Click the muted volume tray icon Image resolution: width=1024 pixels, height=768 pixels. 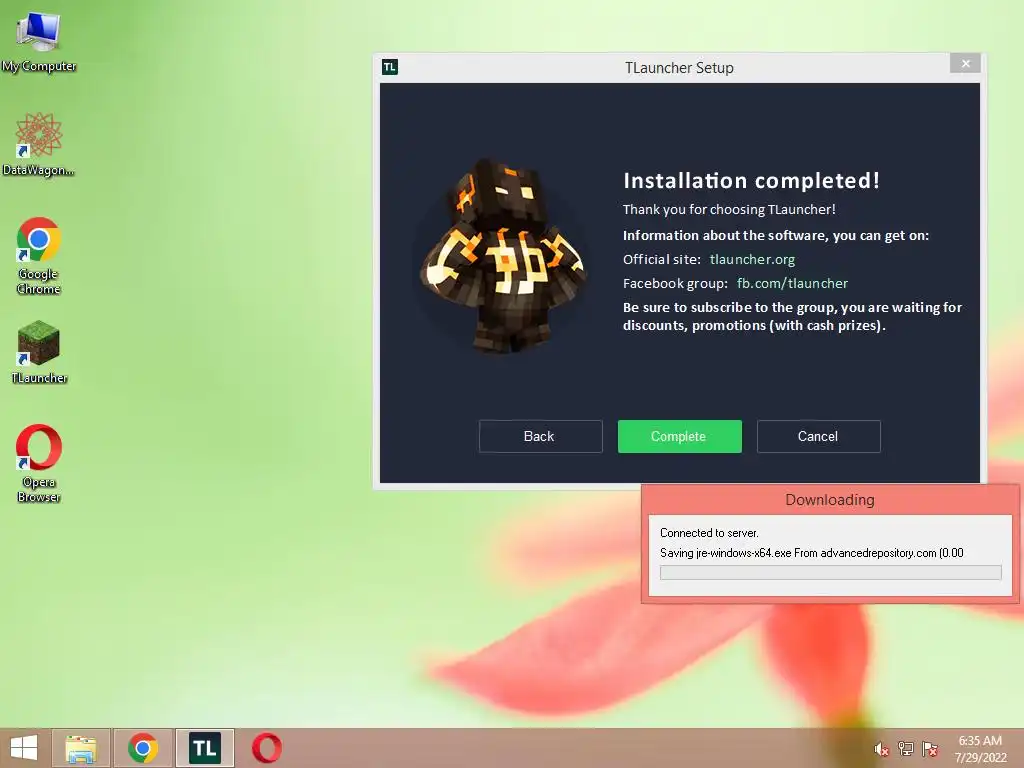pyautogui.click(x=881, y=749)
